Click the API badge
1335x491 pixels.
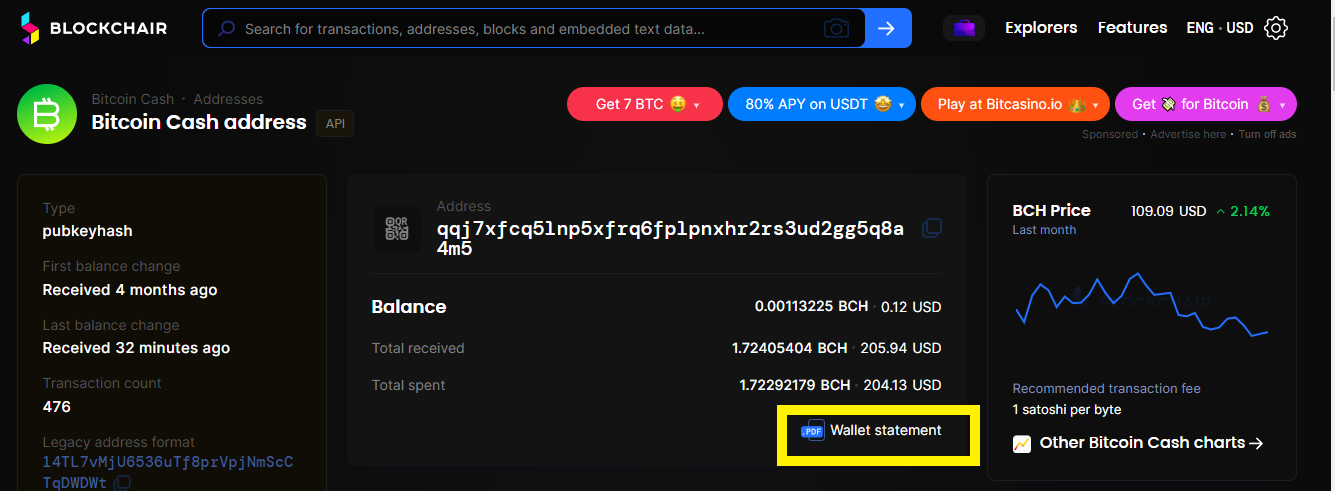pos(335,123)
